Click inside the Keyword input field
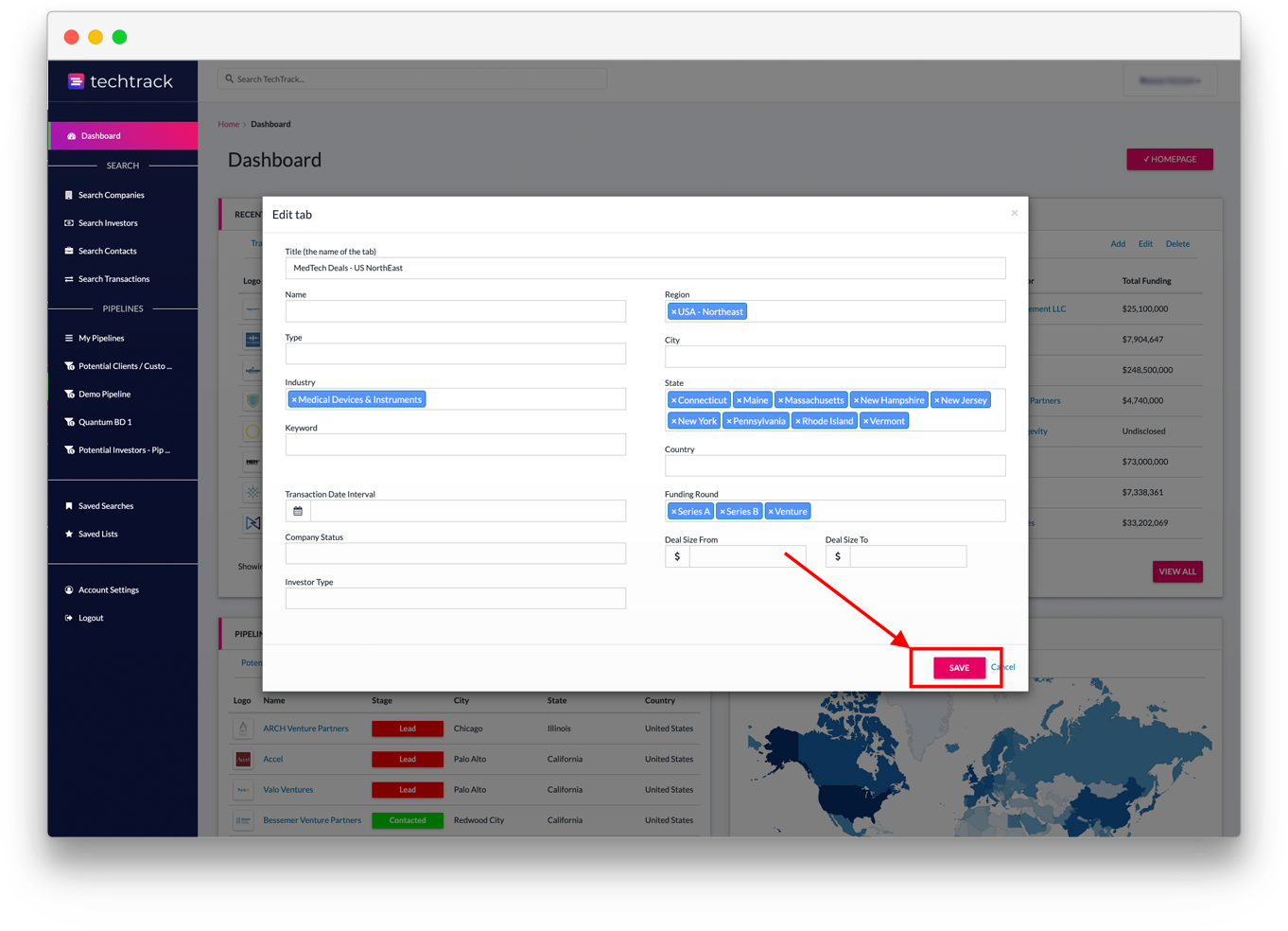 pos(455,444)
